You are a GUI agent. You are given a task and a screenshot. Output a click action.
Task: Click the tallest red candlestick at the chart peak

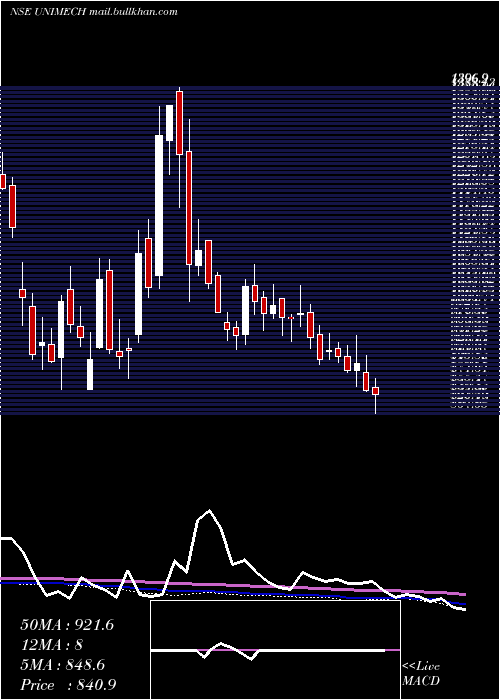tap(179, 123)
